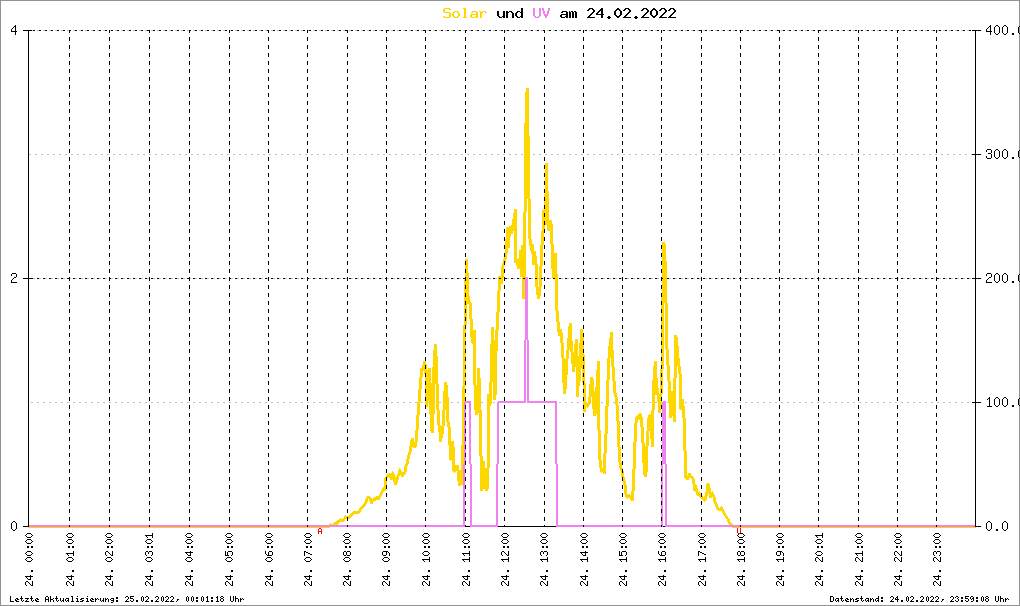The image size is (1020, 606).
Task: Click the left axis value '0'
Action: (x=14, y=526)
